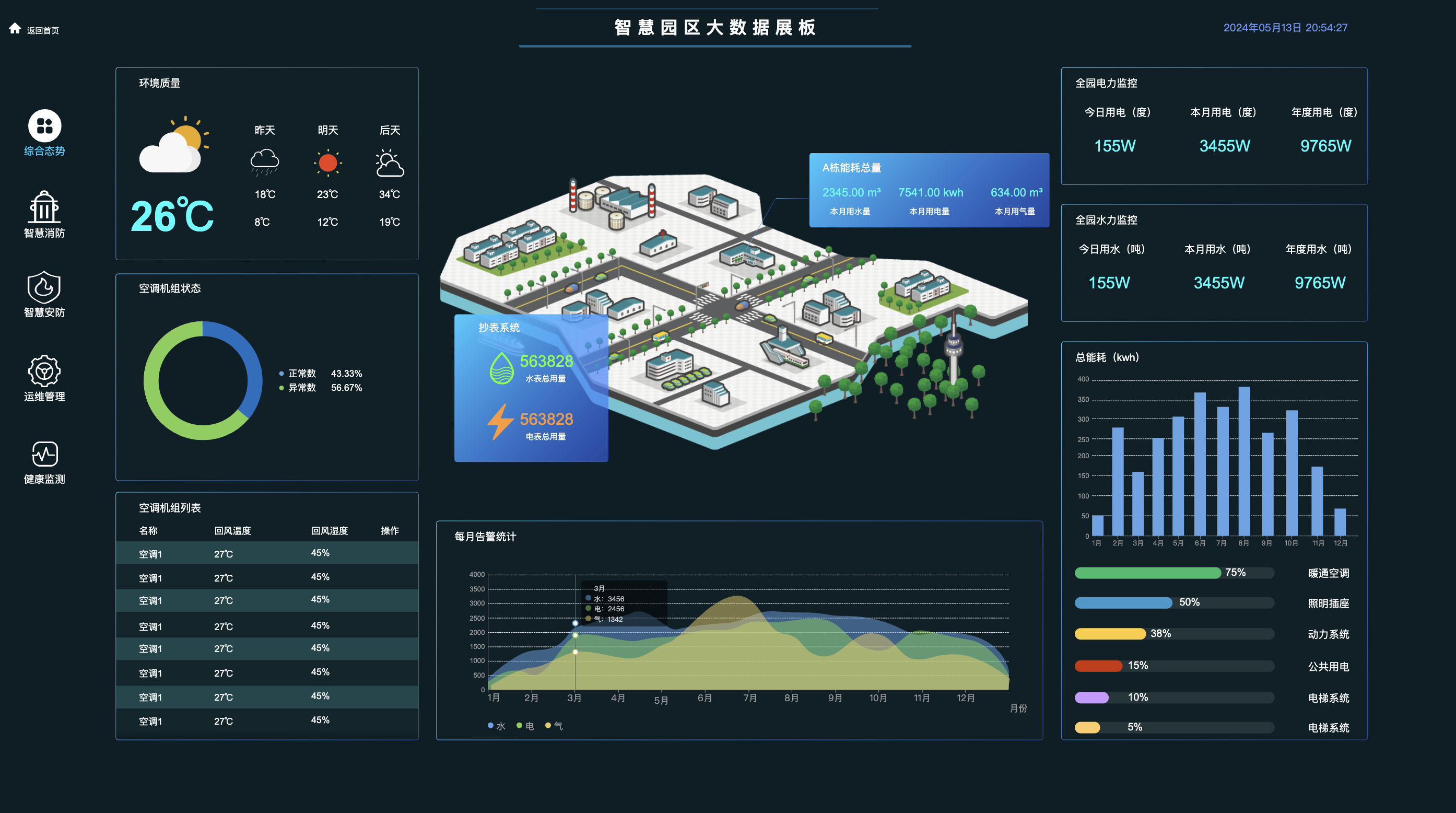Toggle the 气 legend in alarm chart
The height and width of the screenshot is (813, 1456).
pyautogui.click(x=554, y=726)
